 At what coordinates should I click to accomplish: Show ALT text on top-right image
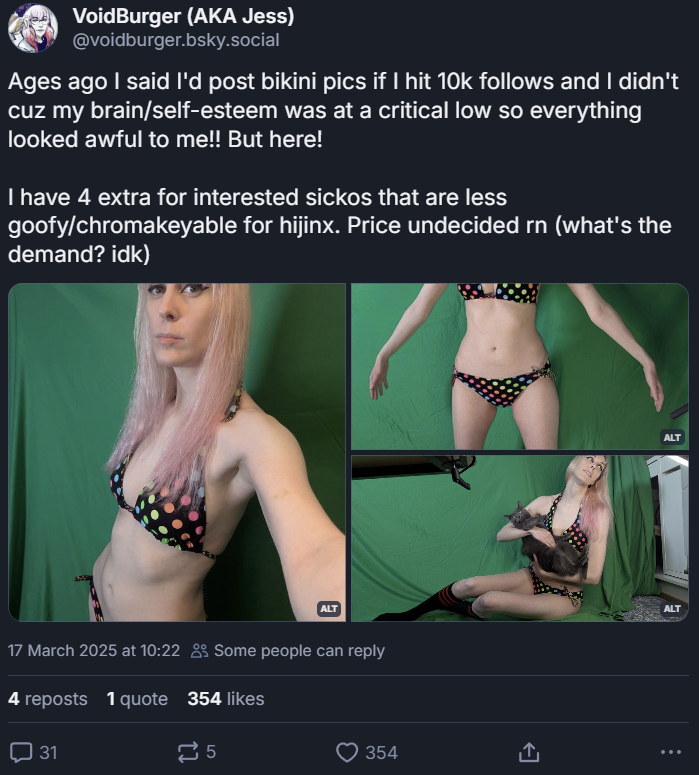(672, 437)
